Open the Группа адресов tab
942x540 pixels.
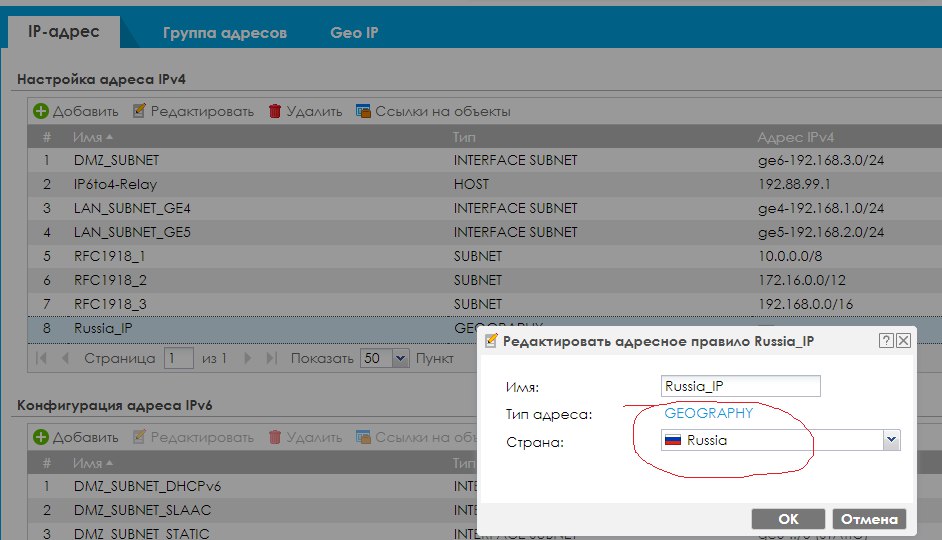pyautogui.click(x=225, y=32)
